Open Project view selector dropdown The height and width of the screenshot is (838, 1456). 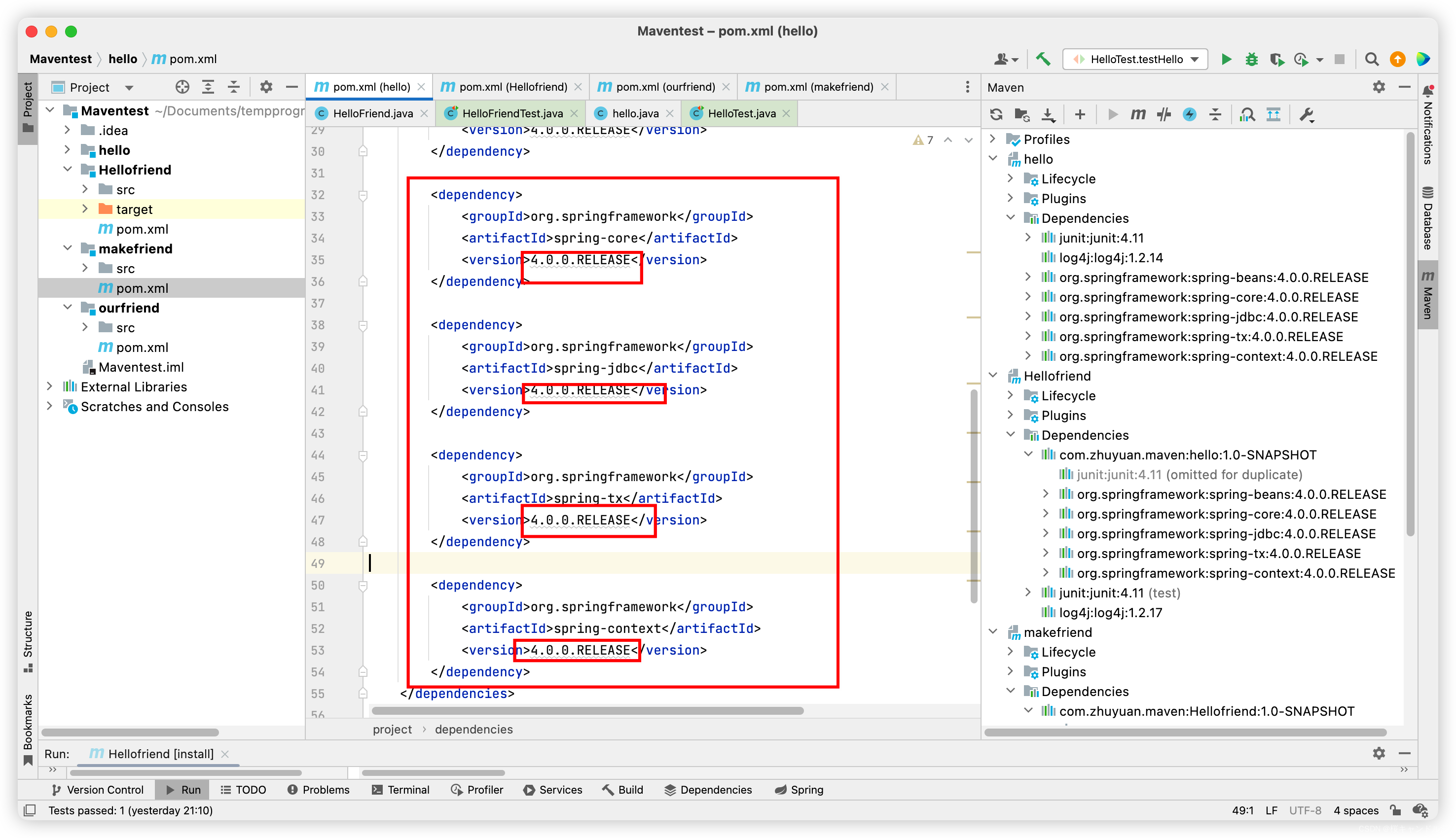92,87
